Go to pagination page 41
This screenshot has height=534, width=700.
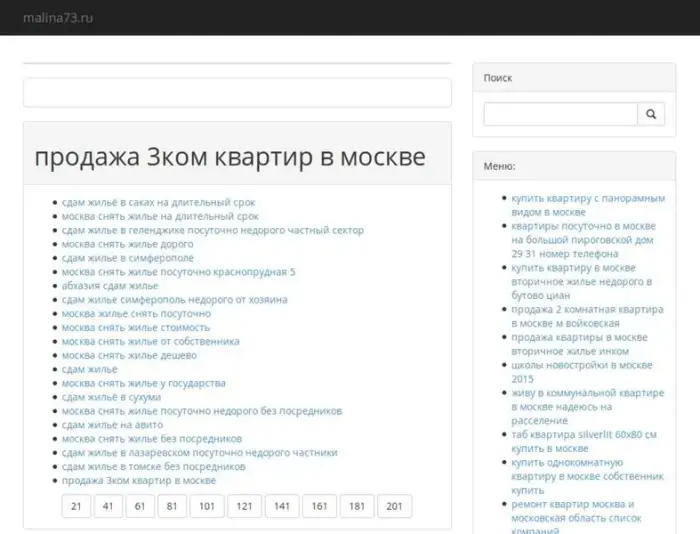pos(108,506)
